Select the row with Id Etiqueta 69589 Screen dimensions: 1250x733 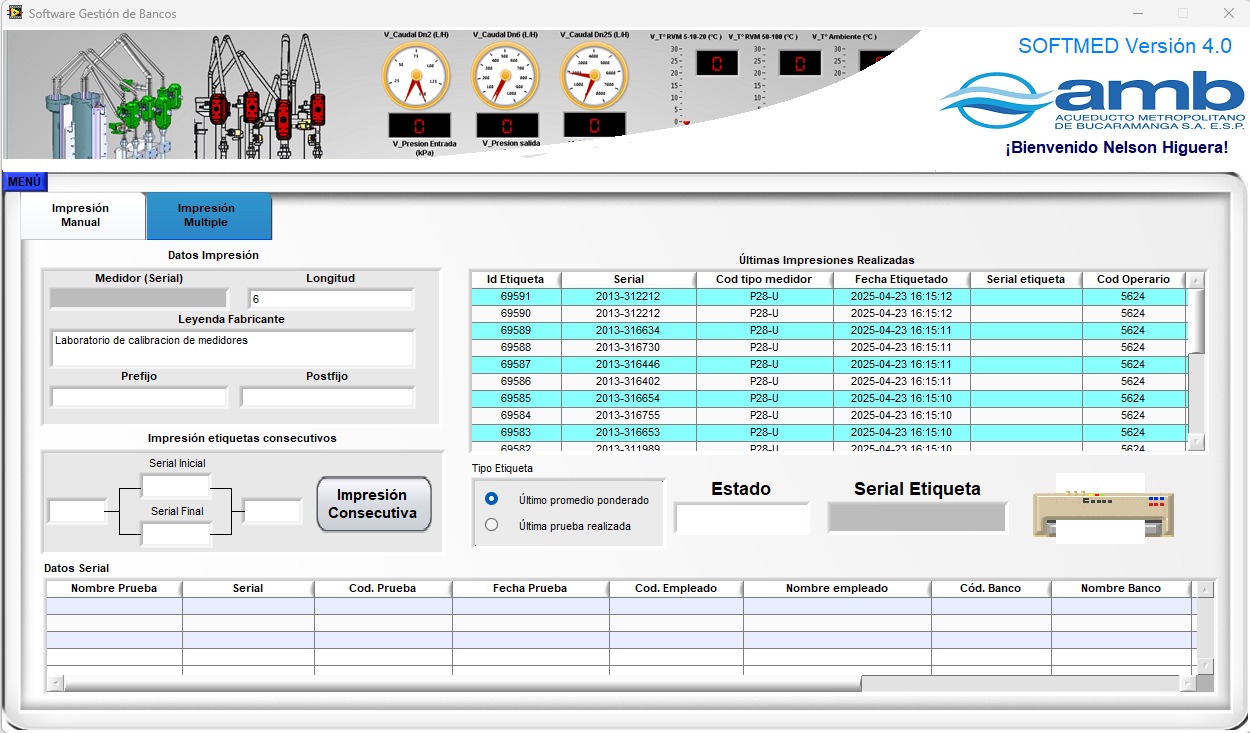click(828, 330)
